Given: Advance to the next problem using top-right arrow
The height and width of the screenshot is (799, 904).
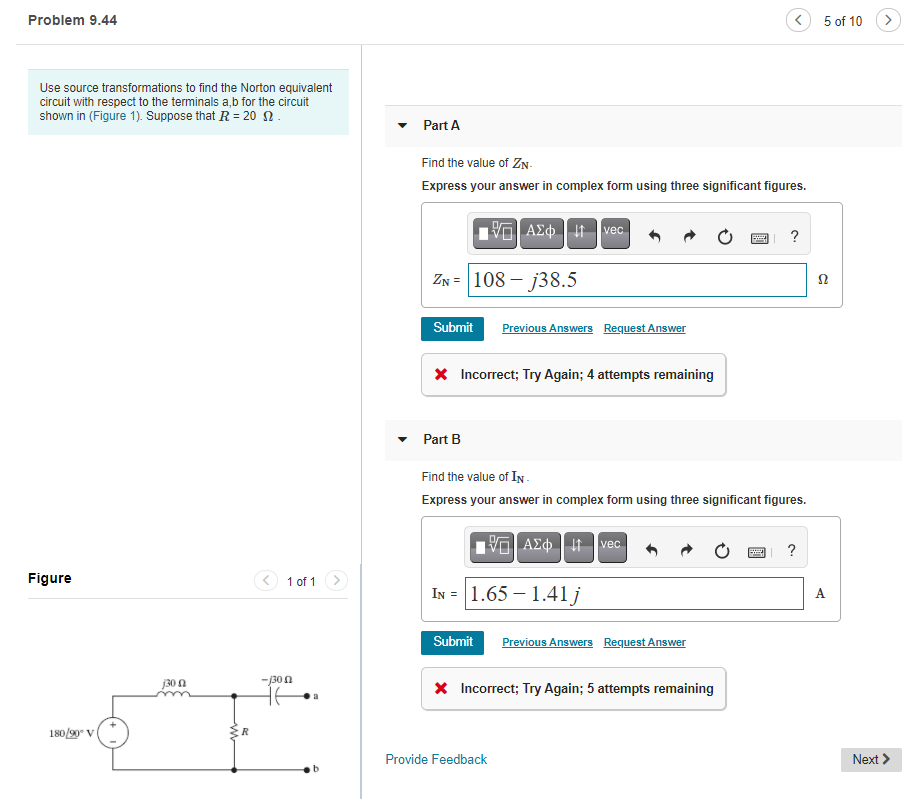Looking at the screenshot, I should 888,20.
